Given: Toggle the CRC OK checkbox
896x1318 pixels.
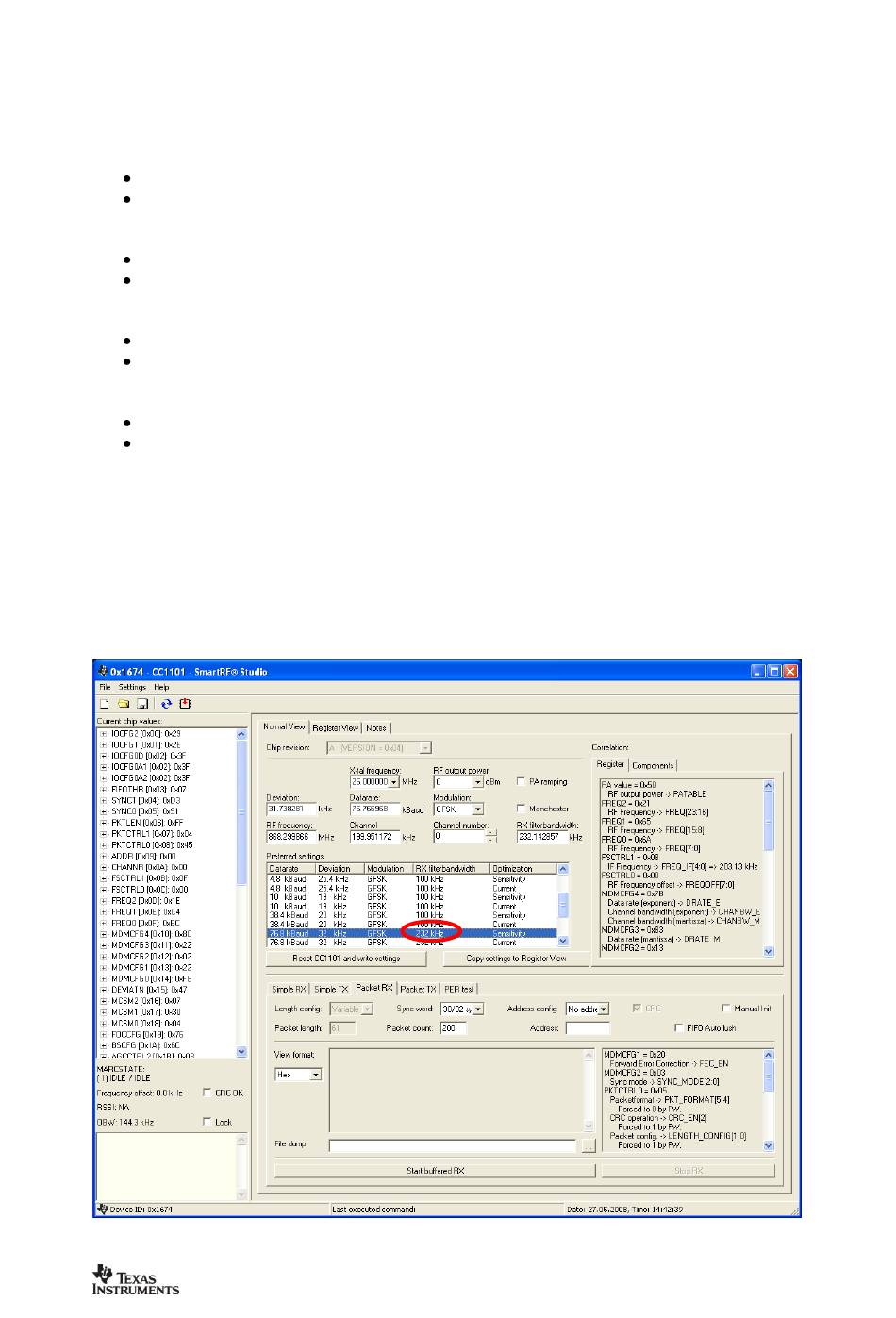Looking at the screenshot, I should coord(207,1093).
